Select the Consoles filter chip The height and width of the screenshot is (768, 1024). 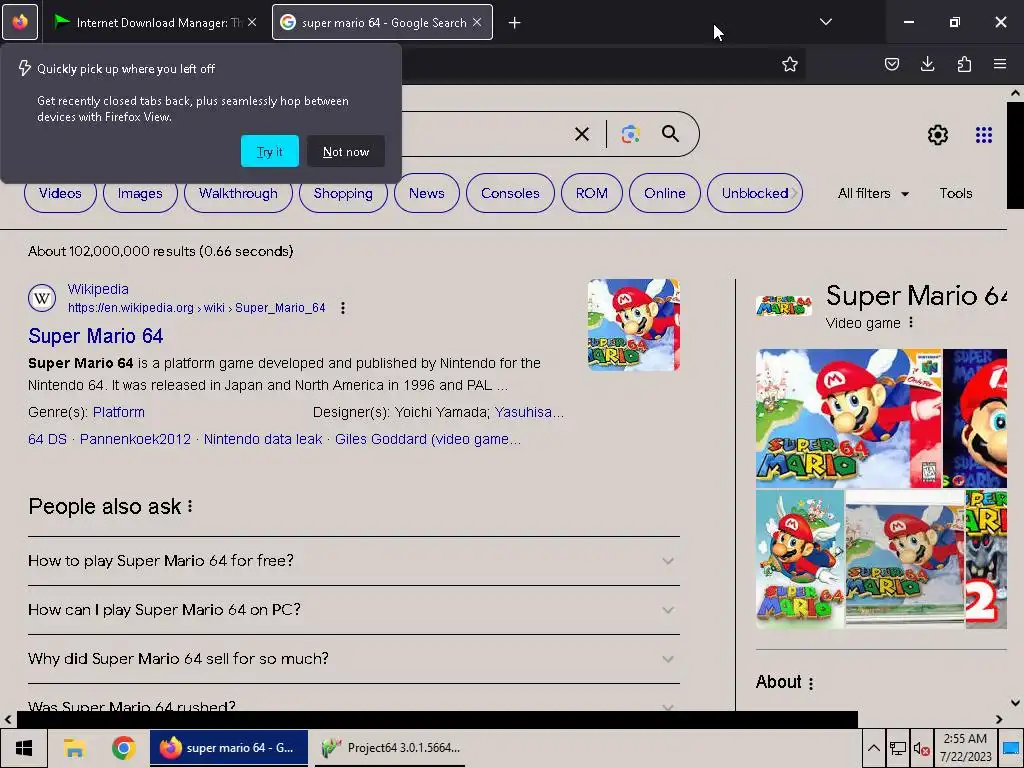(x=510, y=193)
